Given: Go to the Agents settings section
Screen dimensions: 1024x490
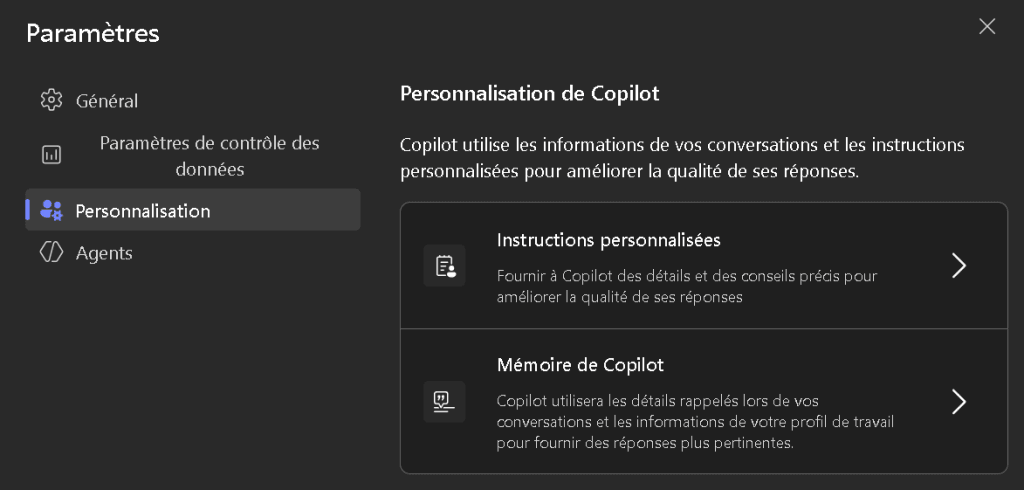Looking at the screenshot, I should tap(104, 253).
